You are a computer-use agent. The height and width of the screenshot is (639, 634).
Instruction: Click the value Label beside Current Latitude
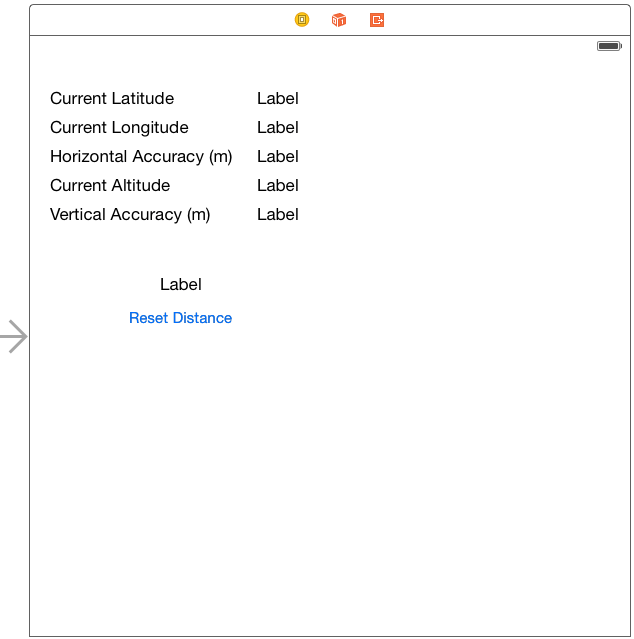click(x=278, y=99)
